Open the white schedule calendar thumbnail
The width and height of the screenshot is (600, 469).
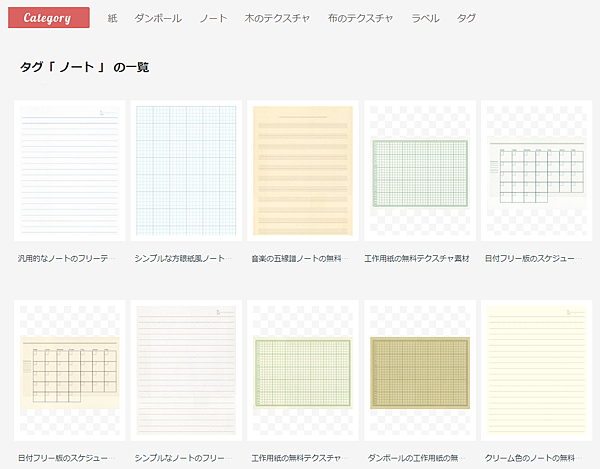point(537,171)
